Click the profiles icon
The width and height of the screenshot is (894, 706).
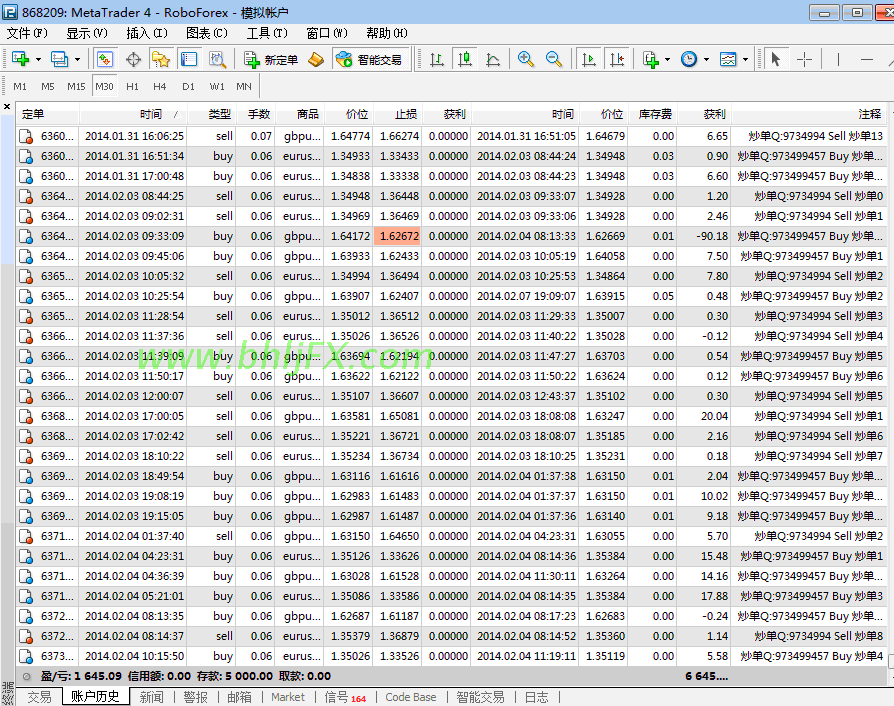59,59
